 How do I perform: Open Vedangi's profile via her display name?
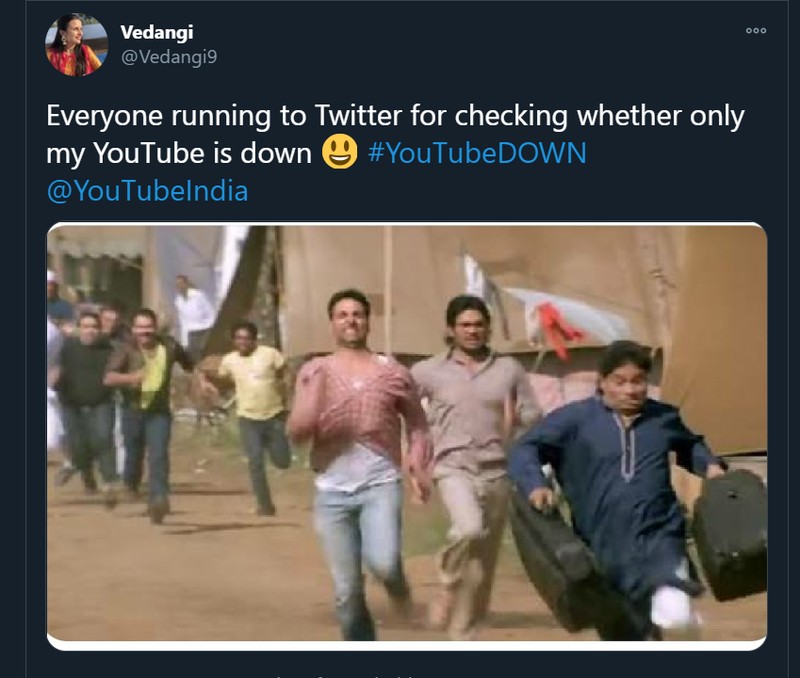click(157, 30)
